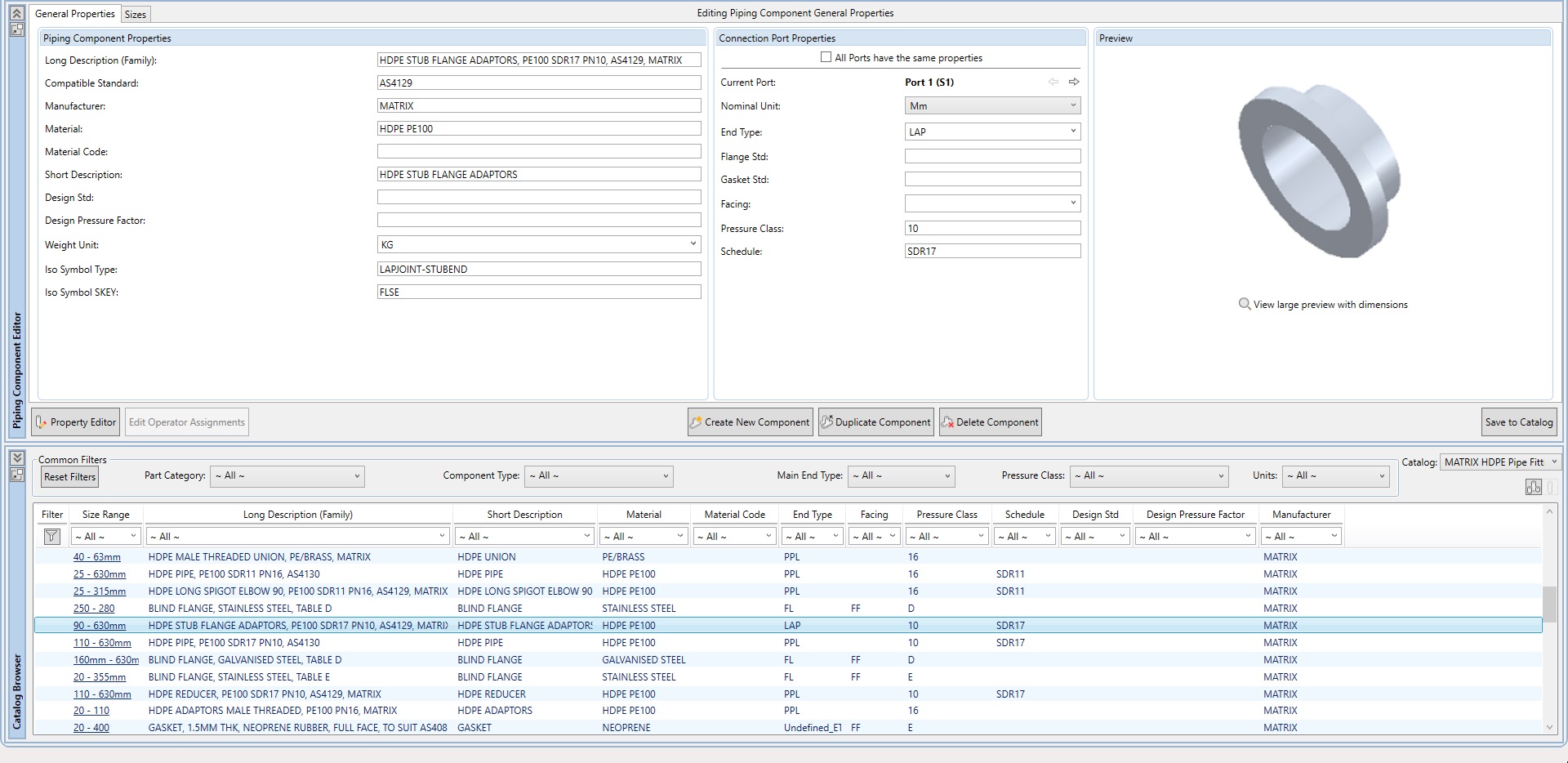Open the Catalog selection dropdown
This screenshot has height=763, width=1568.
coord(1500,462)
